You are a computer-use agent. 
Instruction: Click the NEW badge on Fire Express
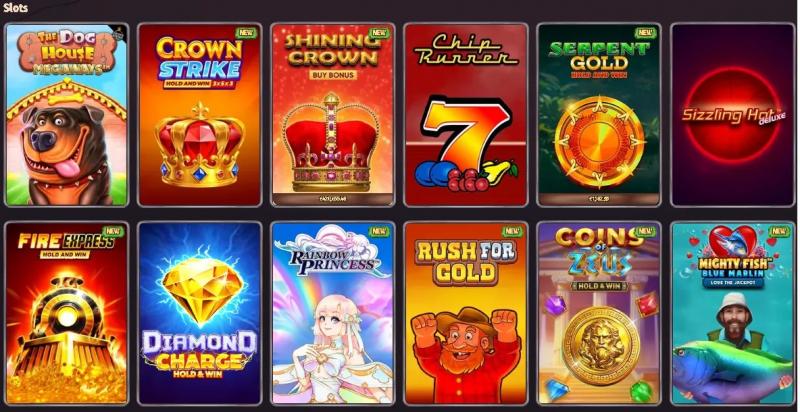click(113, 231)
